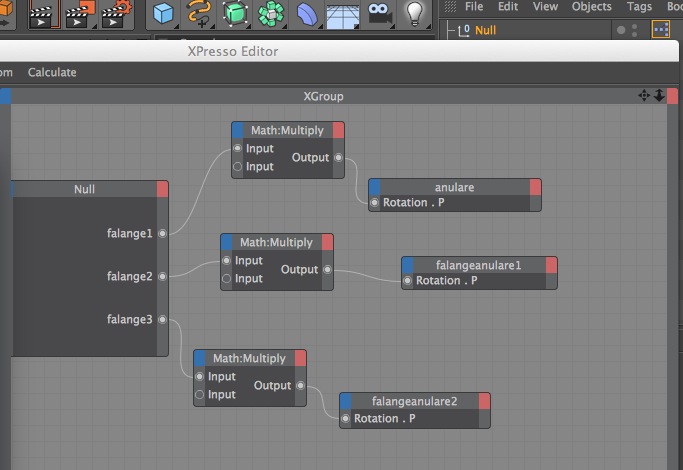Click falangeanulare1 Rotation . P input port
Viewport: 683px width, 470px height.
click(x=407, y=281)
